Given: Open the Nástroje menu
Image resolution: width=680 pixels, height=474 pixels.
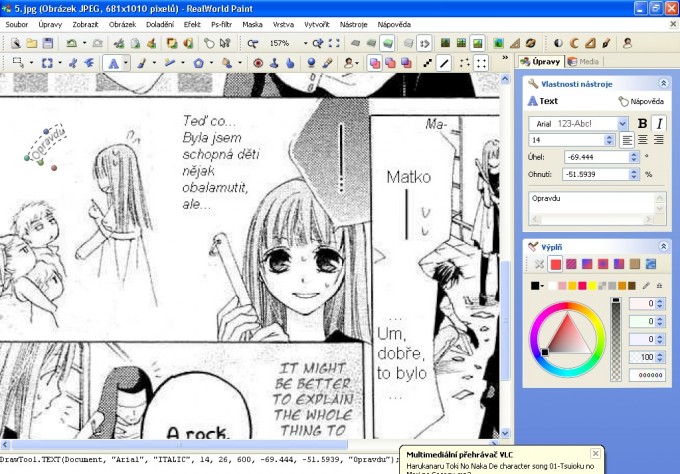Looking at the screenshot, I should coord(353,24).
